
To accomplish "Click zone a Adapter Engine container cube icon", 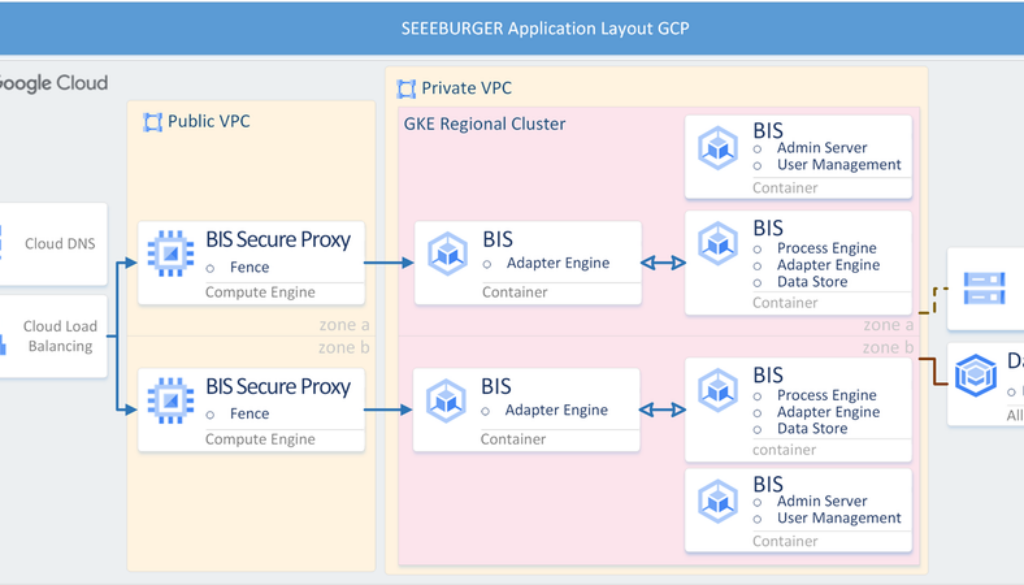I will pyautogui.click(x=447, y=253).
